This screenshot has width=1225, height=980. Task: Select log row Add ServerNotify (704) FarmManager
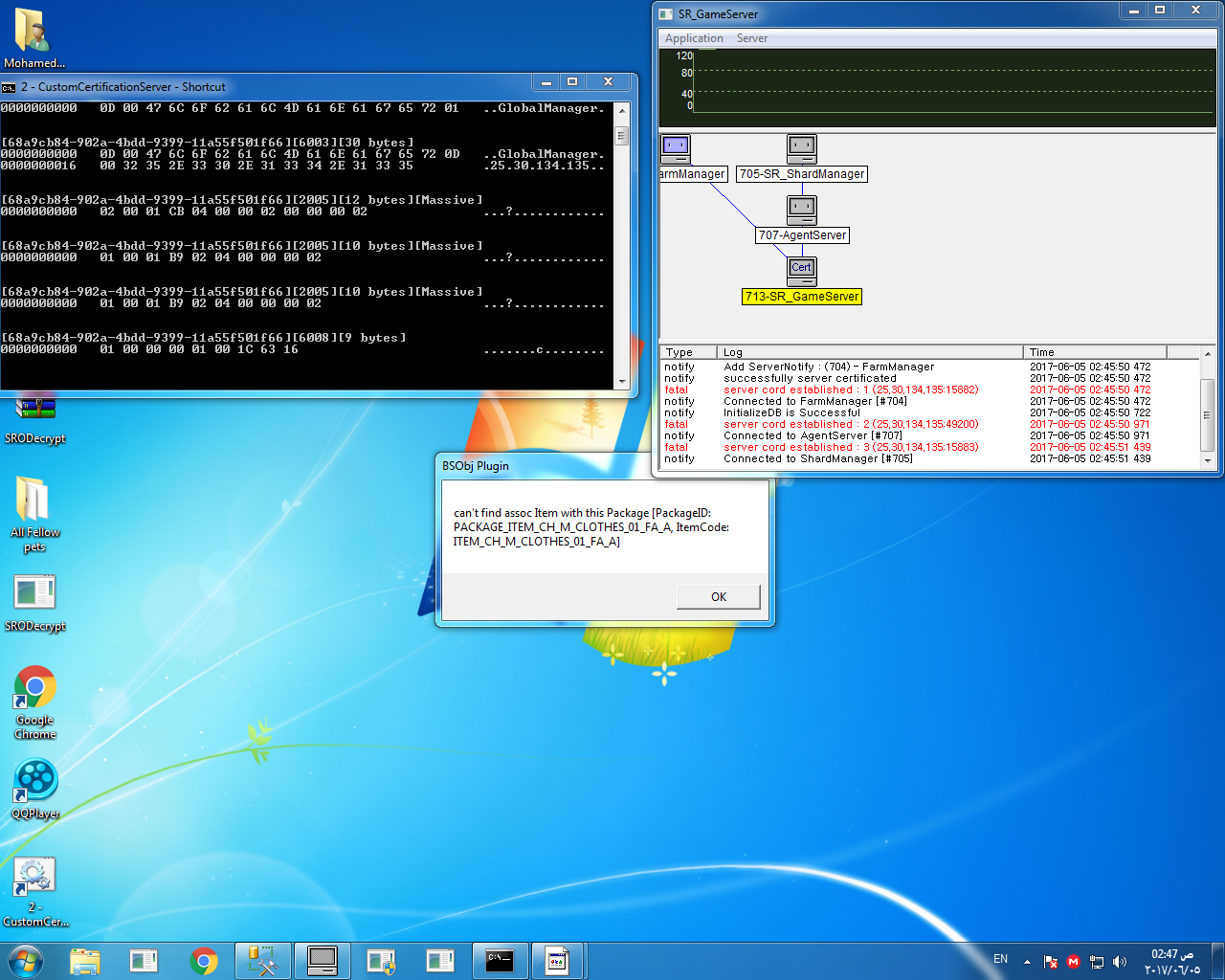coord(930,367)
